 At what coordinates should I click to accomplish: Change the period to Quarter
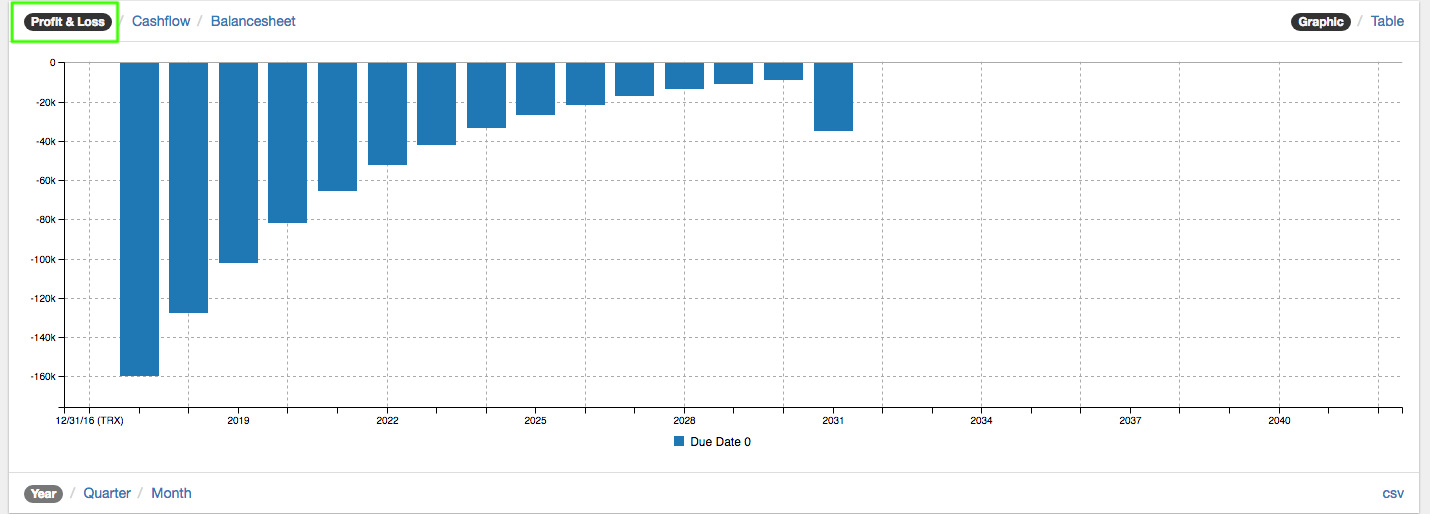pyautogui.click(x=107, y=493)
